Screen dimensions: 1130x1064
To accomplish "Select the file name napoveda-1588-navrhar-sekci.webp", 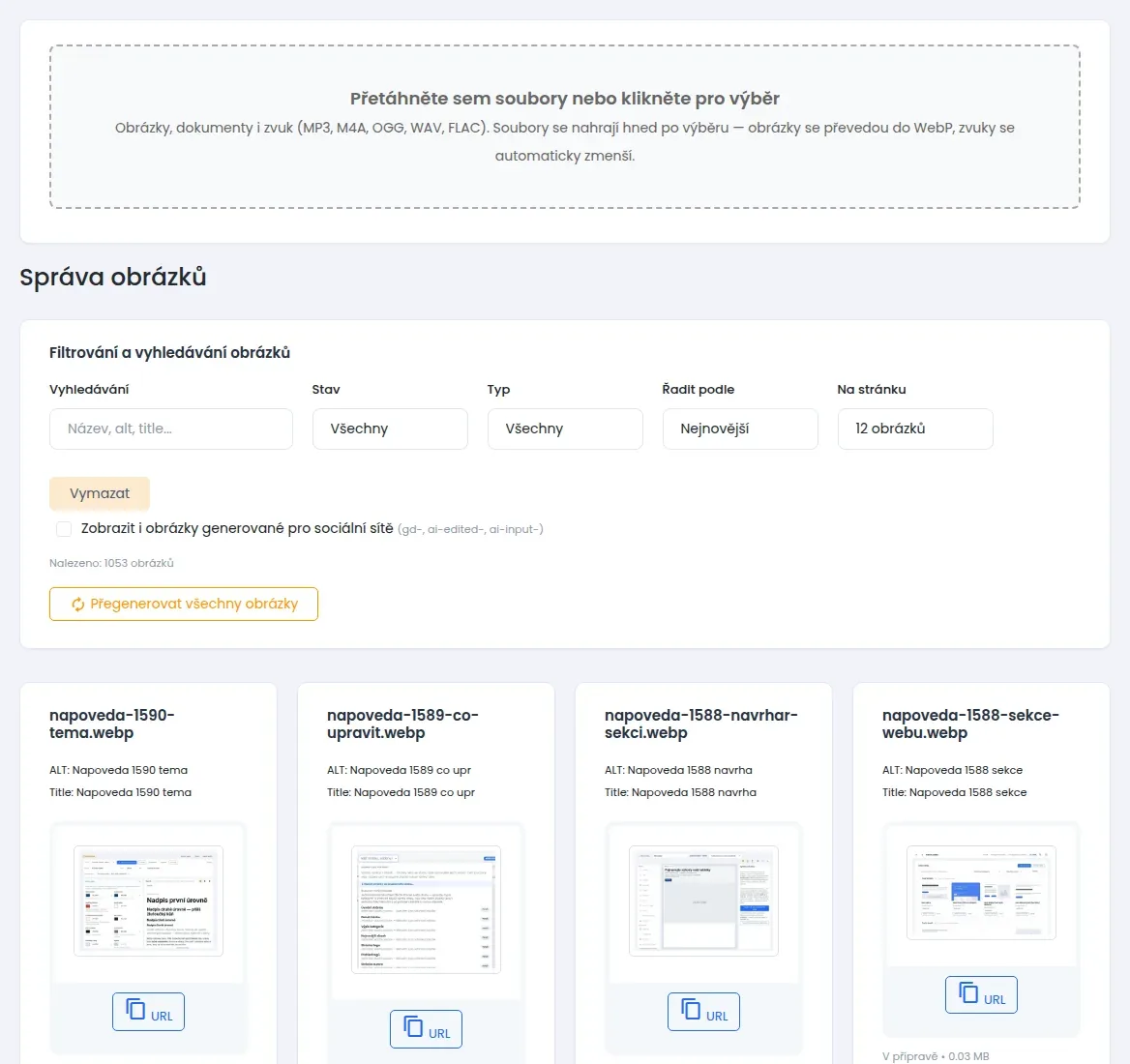I will click(x=701, y=724).
